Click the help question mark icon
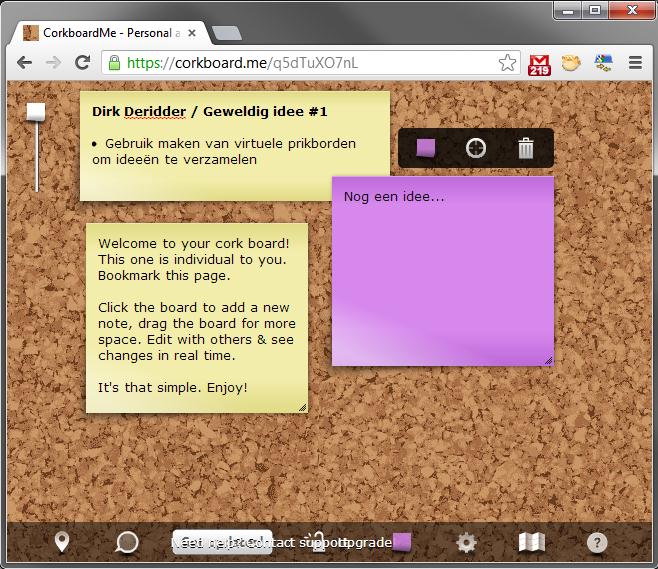This screenshot has width=658, height=569. pos(597,542)
